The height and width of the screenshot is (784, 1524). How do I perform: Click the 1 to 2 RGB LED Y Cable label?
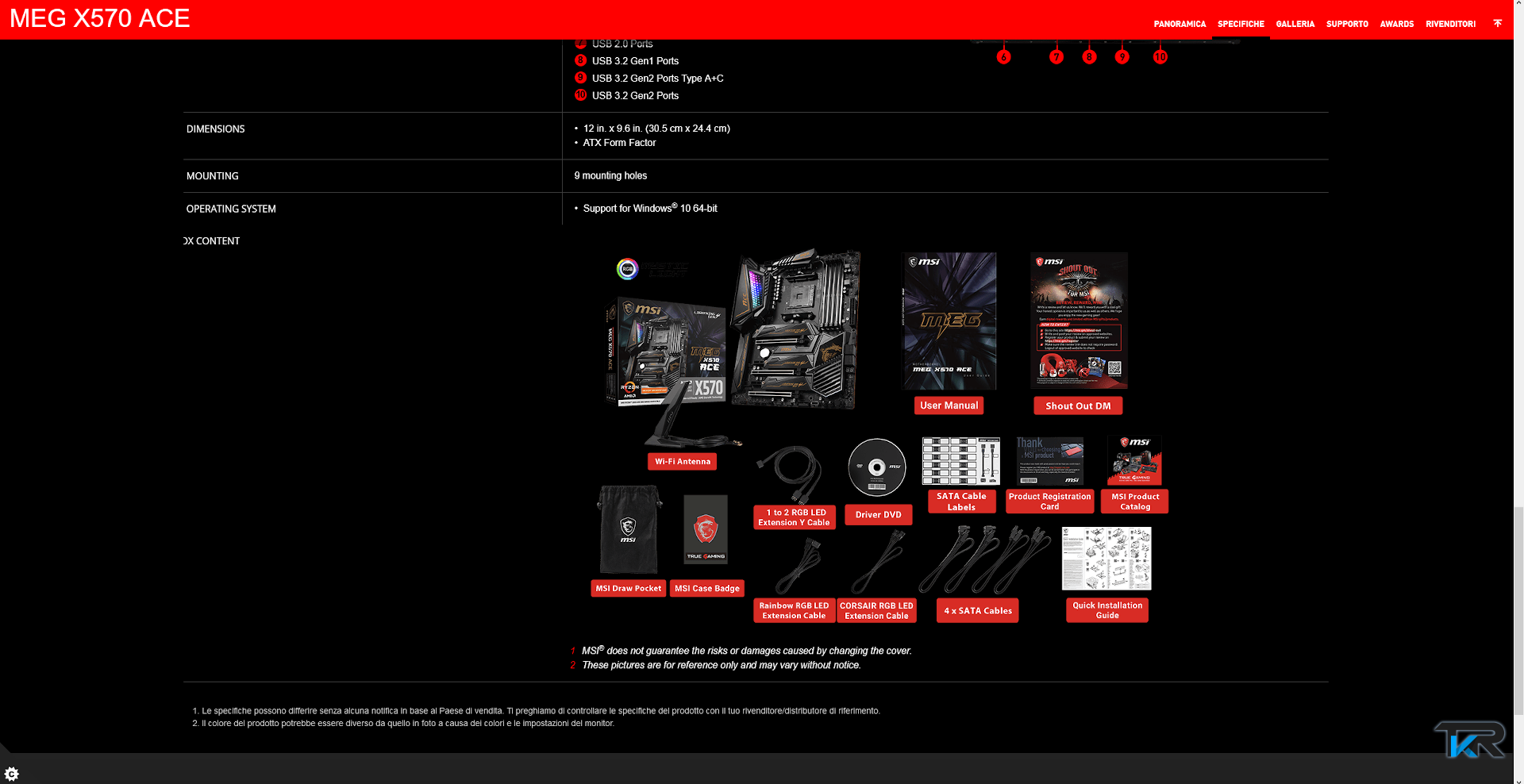[x=794, y=517]
